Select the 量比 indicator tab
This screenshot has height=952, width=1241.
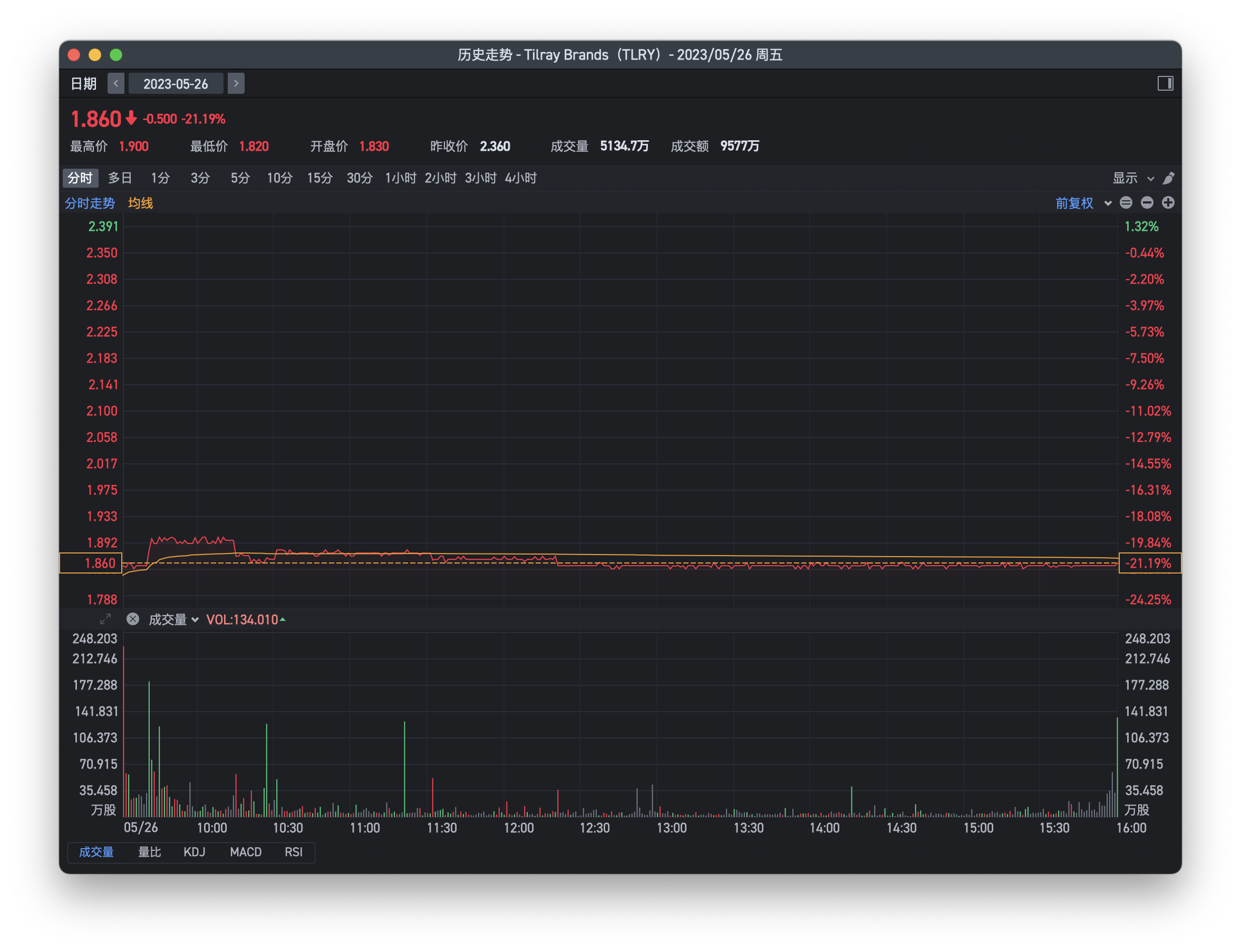click(x=150, y=852)
